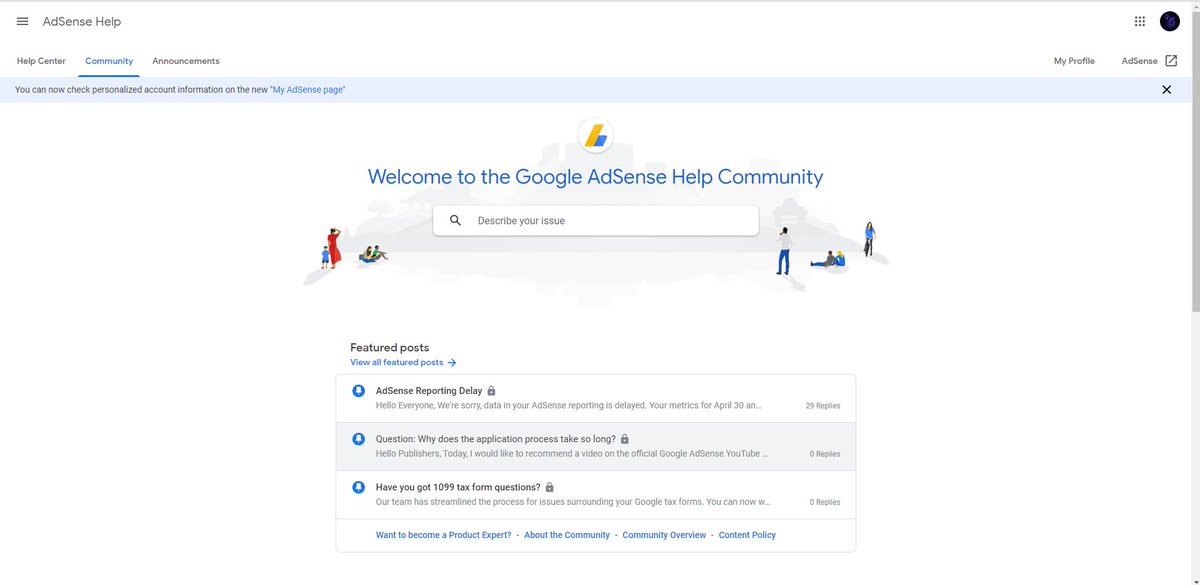Click lock icon beside application process question
Screen dimensions: 1200x585
[x=625, y=439]
